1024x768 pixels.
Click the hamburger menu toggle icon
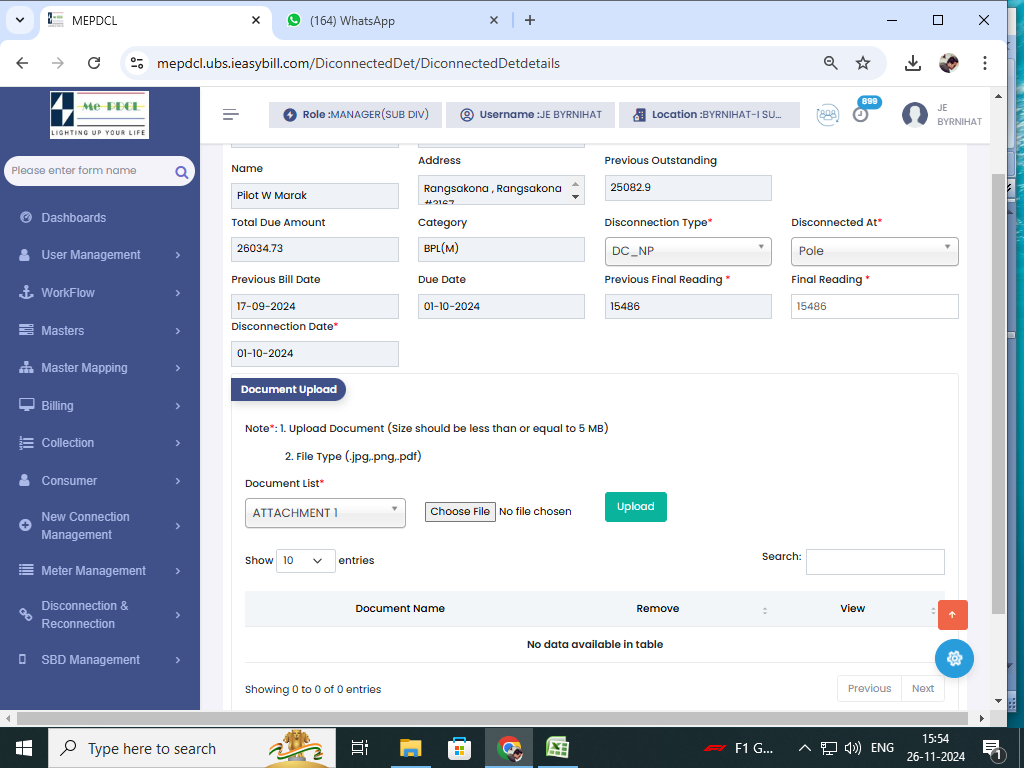pos(231,115)
